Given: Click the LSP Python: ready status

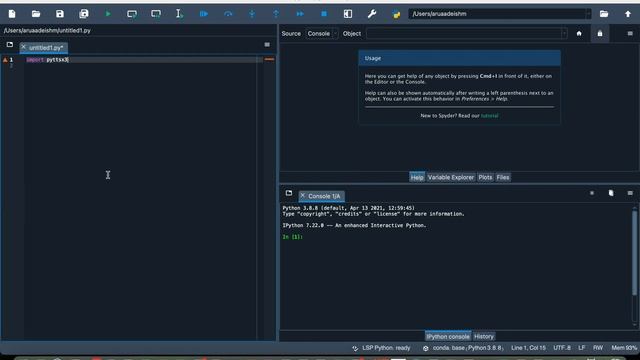Looking at the screenshot, I should click(381, 348).
